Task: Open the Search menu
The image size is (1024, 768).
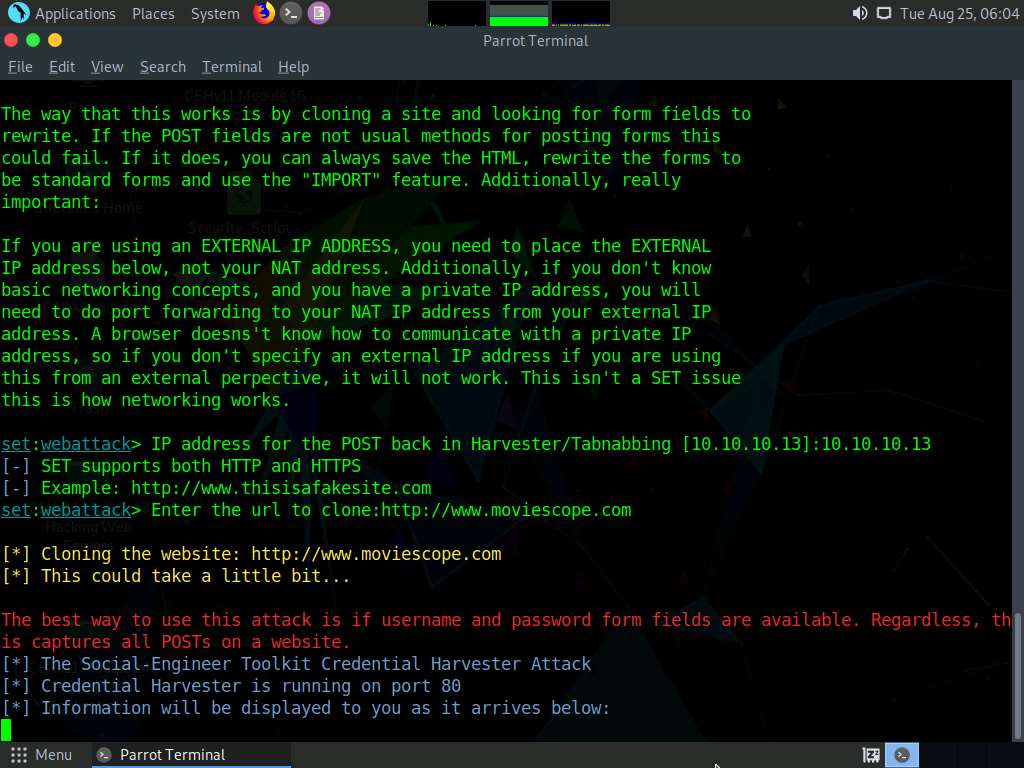Action: tap(163, 67)
